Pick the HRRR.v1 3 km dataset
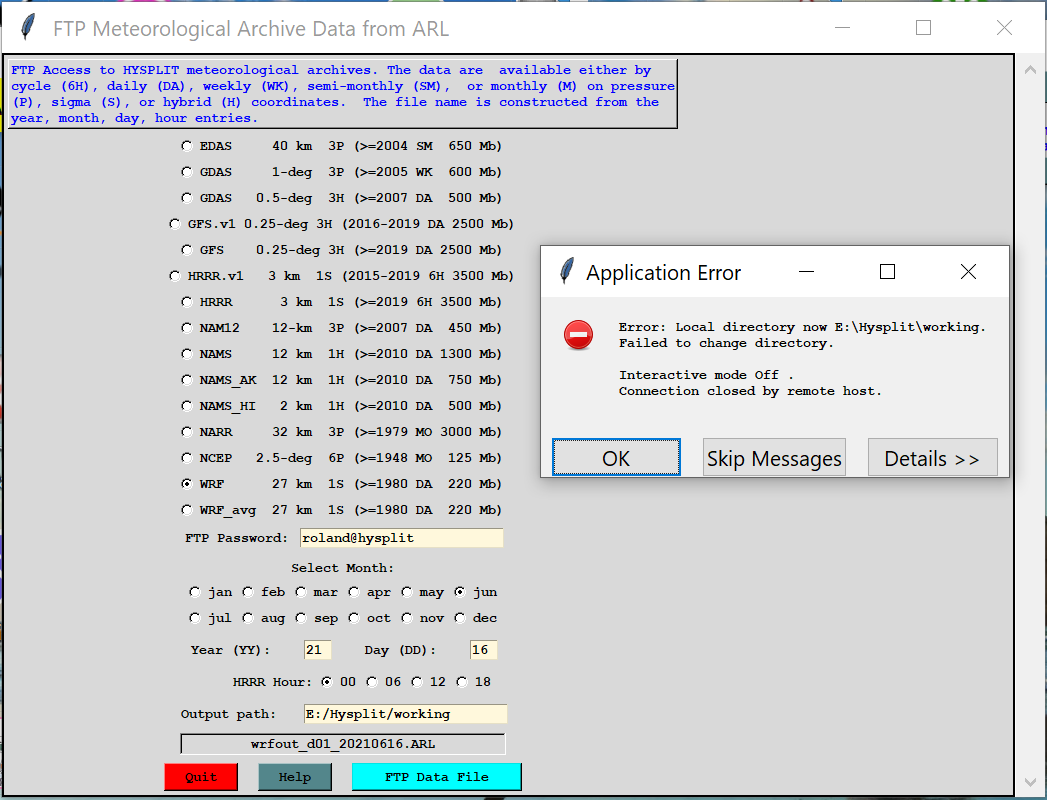Screen dimensions: 1053x800 point(175,276)
